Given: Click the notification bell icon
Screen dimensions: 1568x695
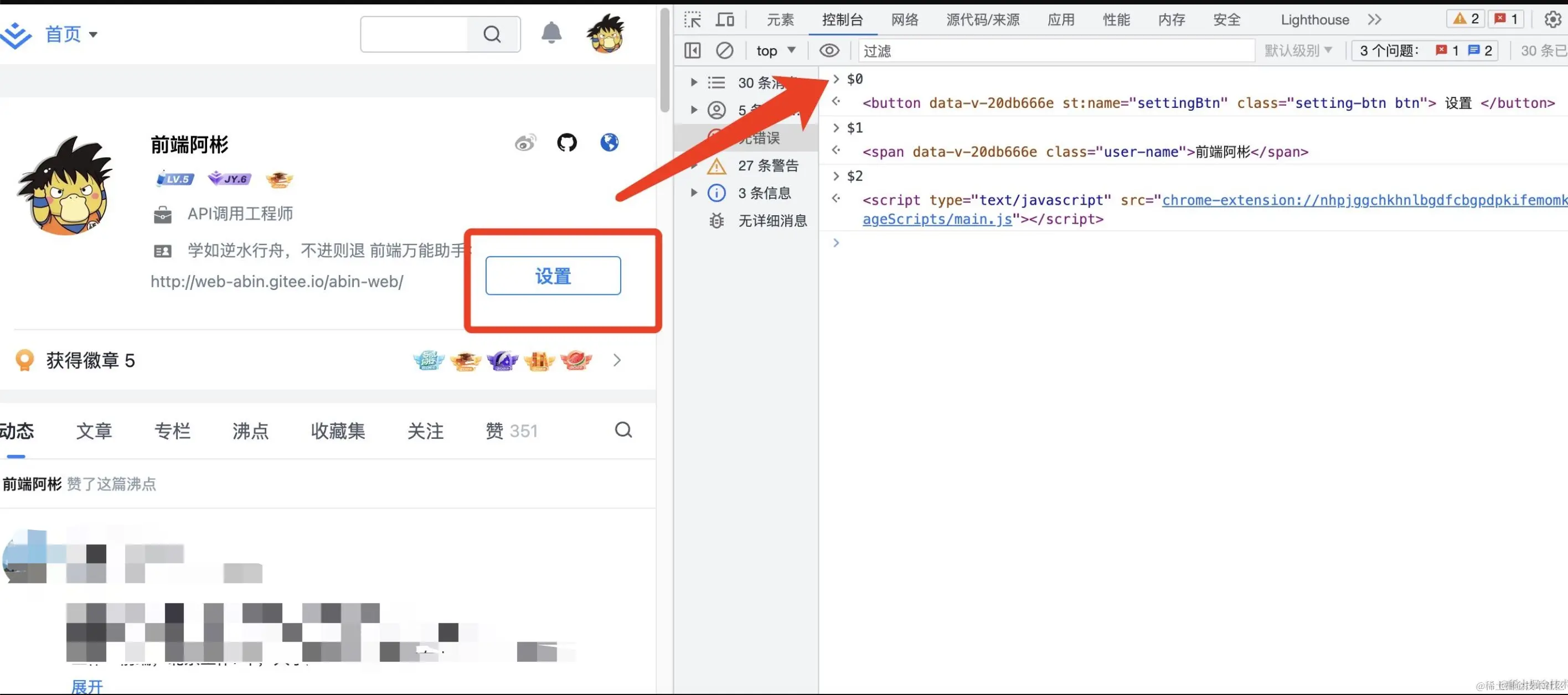Looking at the screenshot, I should 551,33.
